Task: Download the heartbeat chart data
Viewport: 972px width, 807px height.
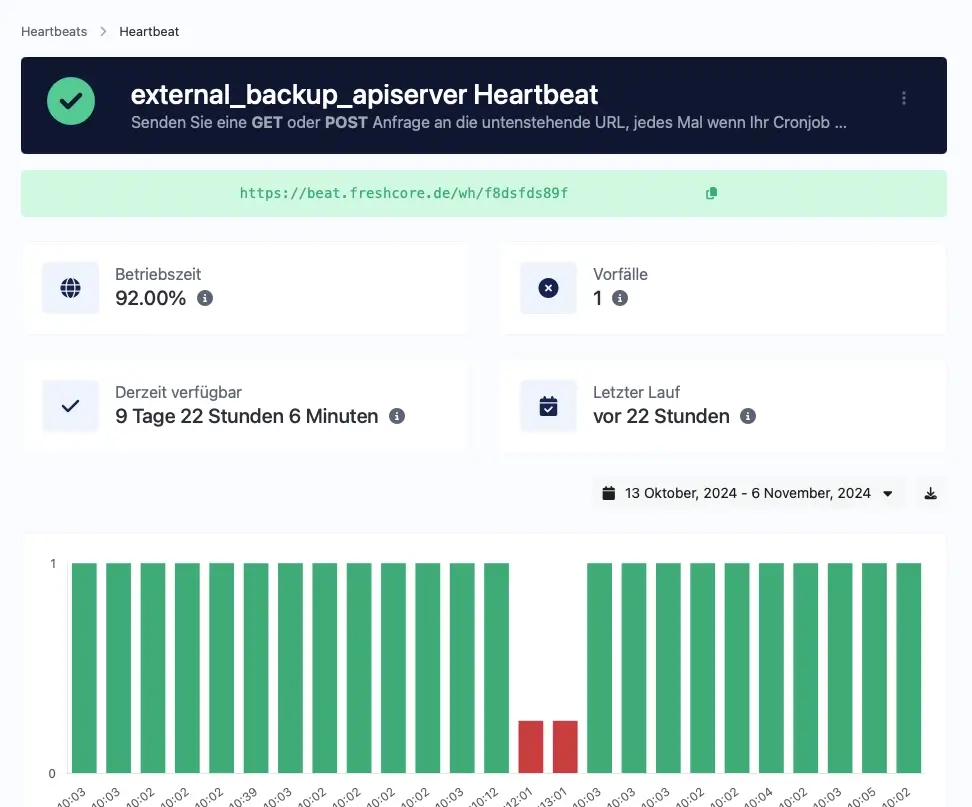Action: click(930, 493)
